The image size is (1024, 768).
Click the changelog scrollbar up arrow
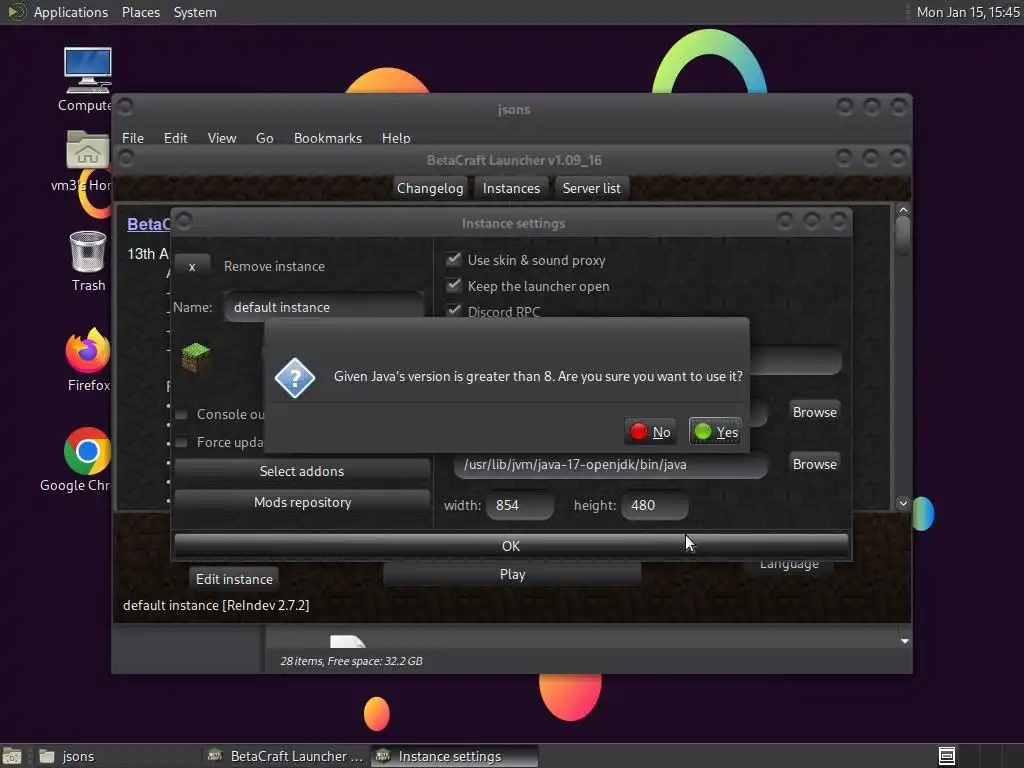(x=903, y=210)
